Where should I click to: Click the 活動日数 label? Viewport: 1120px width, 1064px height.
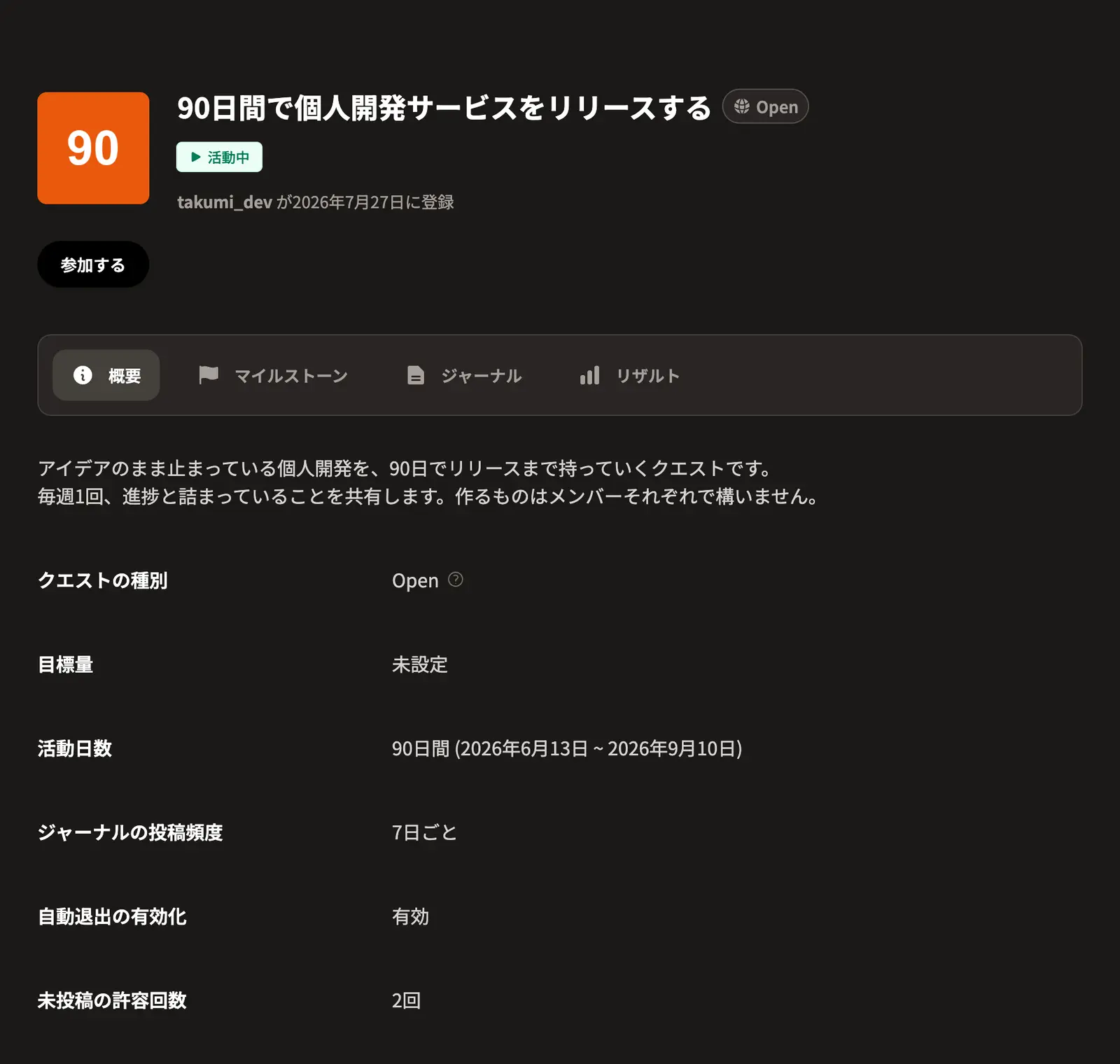(75, 748)
